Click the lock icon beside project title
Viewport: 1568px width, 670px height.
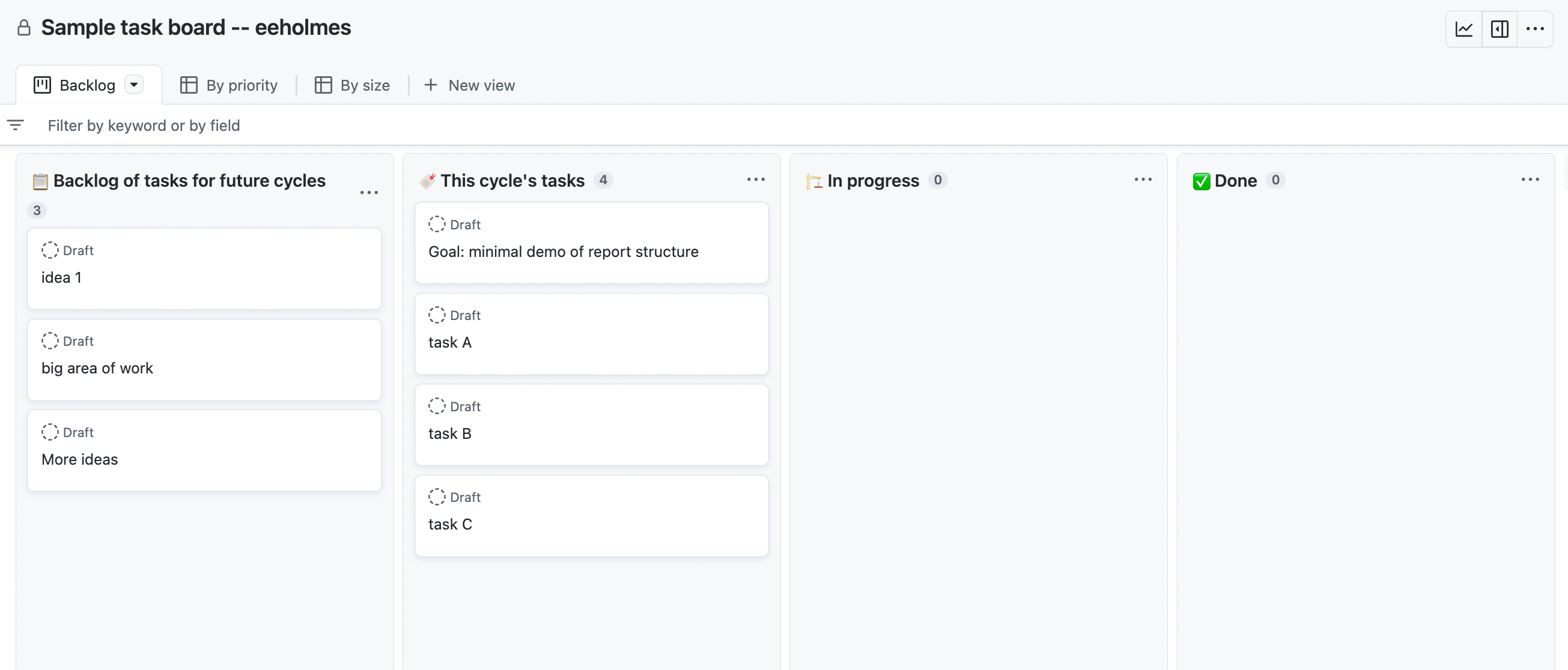pos(24,28)
